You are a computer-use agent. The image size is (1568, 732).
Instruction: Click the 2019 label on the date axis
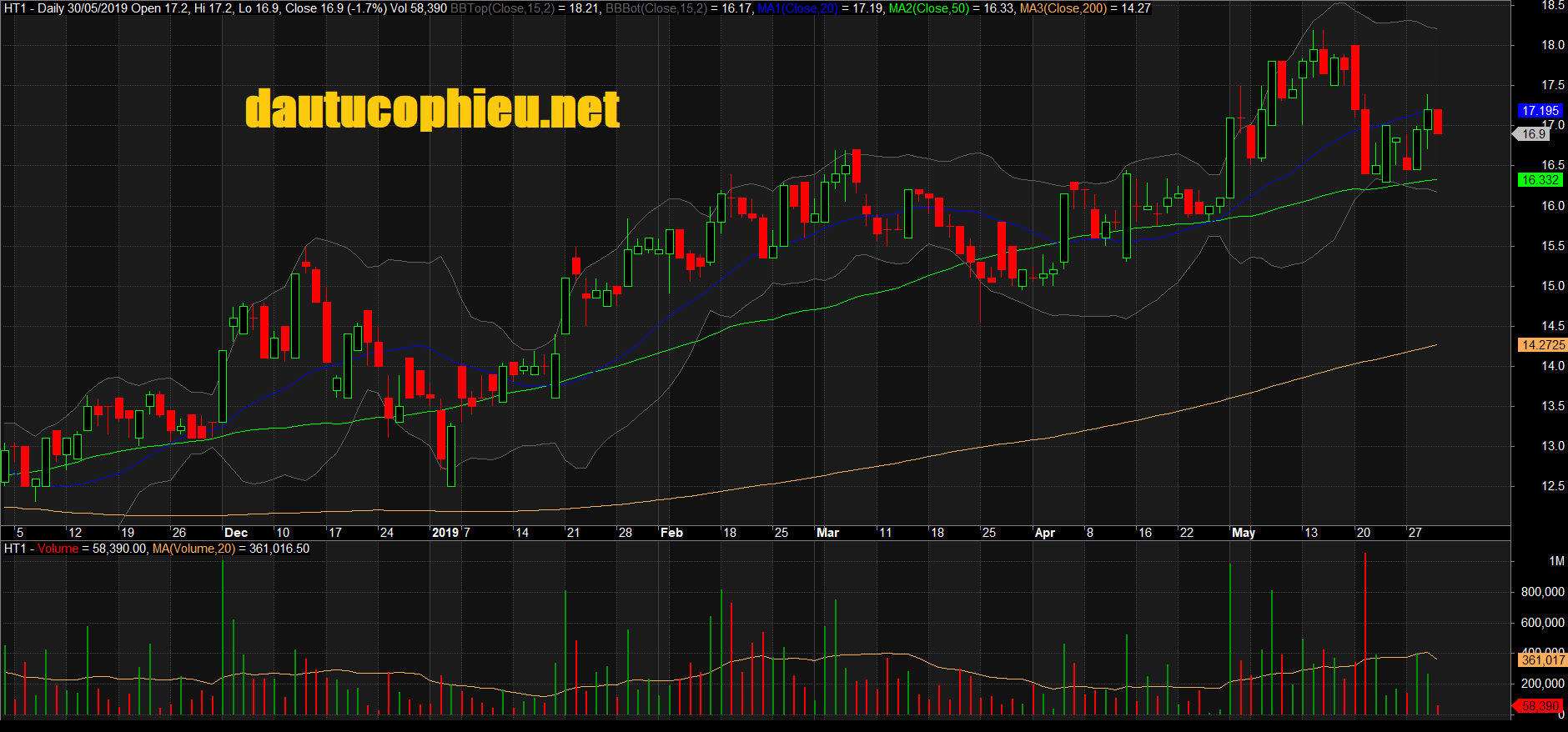(445, 533)
